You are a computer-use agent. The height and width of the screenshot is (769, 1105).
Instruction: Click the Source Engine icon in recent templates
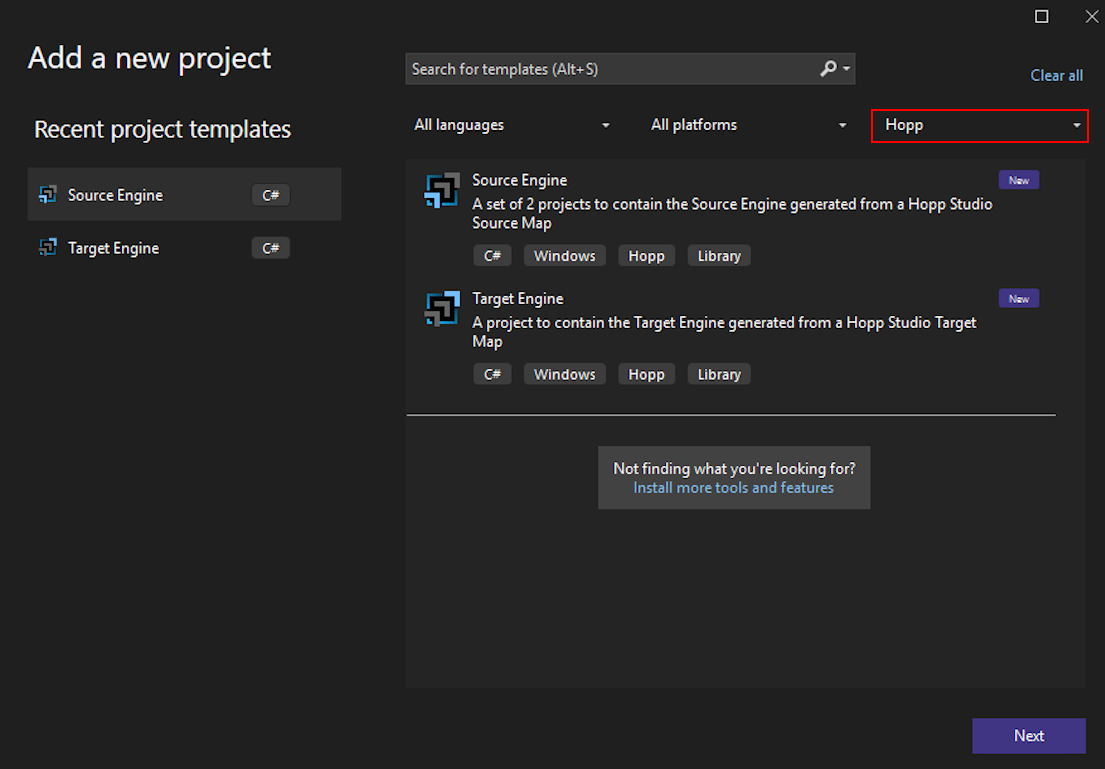tap(48, 195)
